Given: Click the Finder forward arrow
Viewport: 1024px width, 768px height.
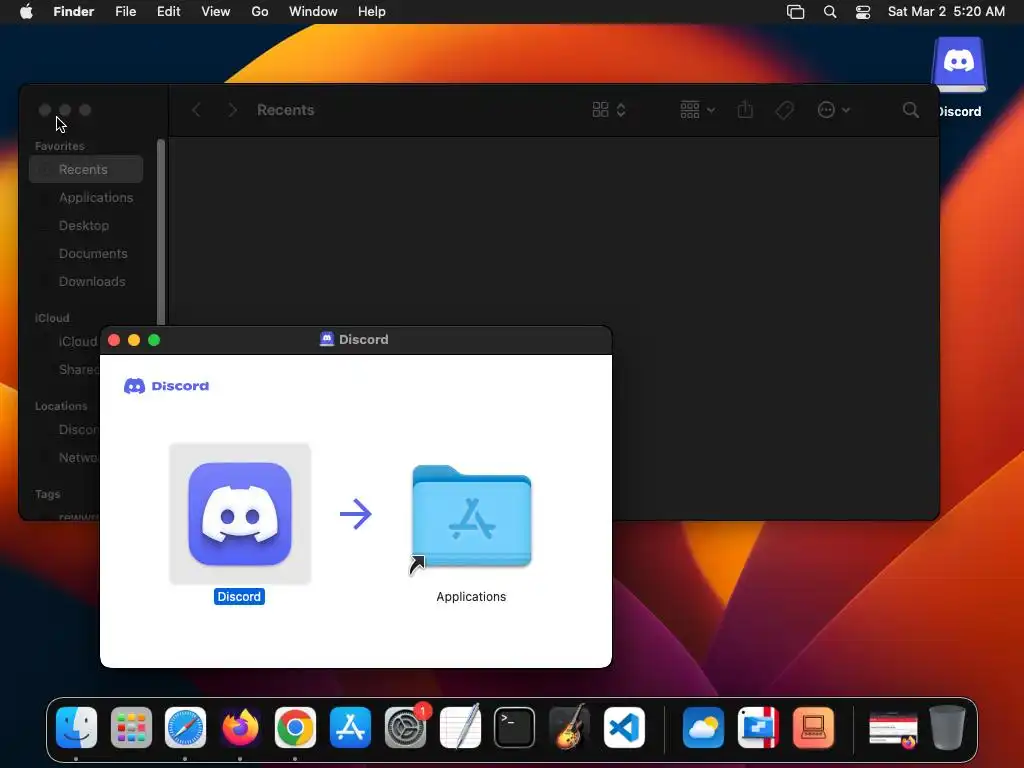Looking at the screenshot, I should 232,110.
